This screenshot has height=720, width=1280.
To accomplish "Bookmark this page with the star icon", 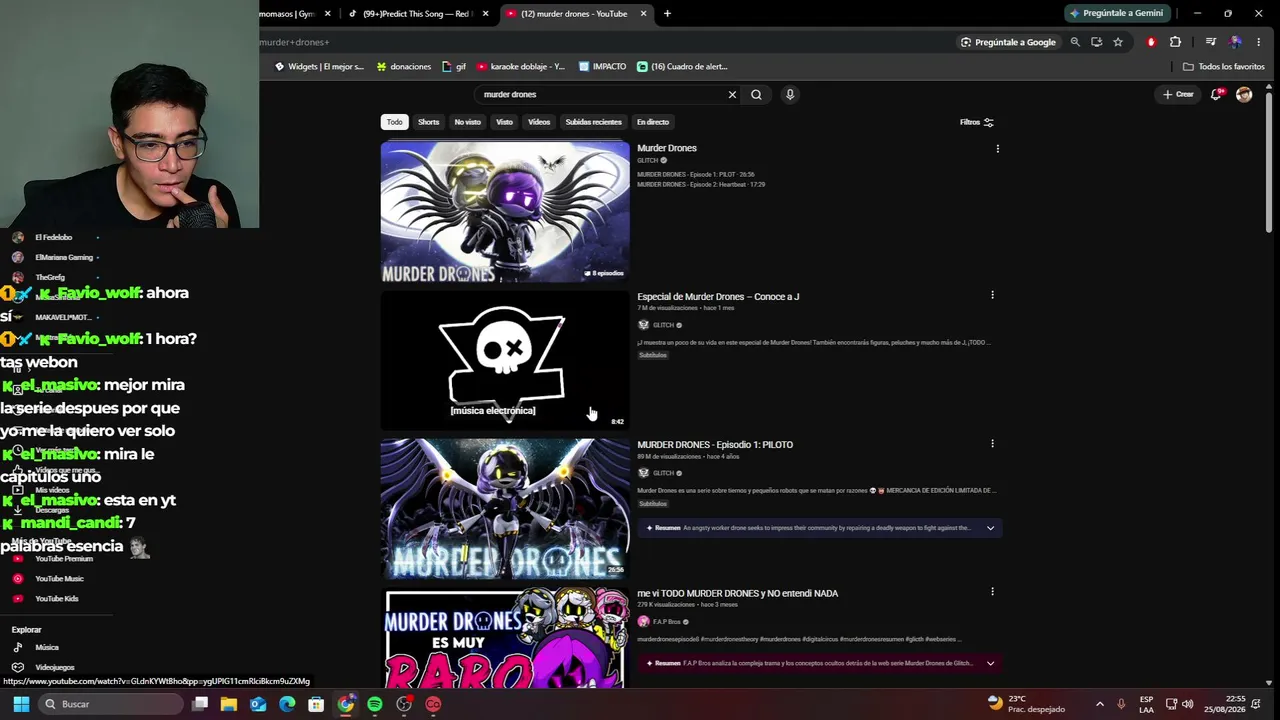I will click(1118, 42).
